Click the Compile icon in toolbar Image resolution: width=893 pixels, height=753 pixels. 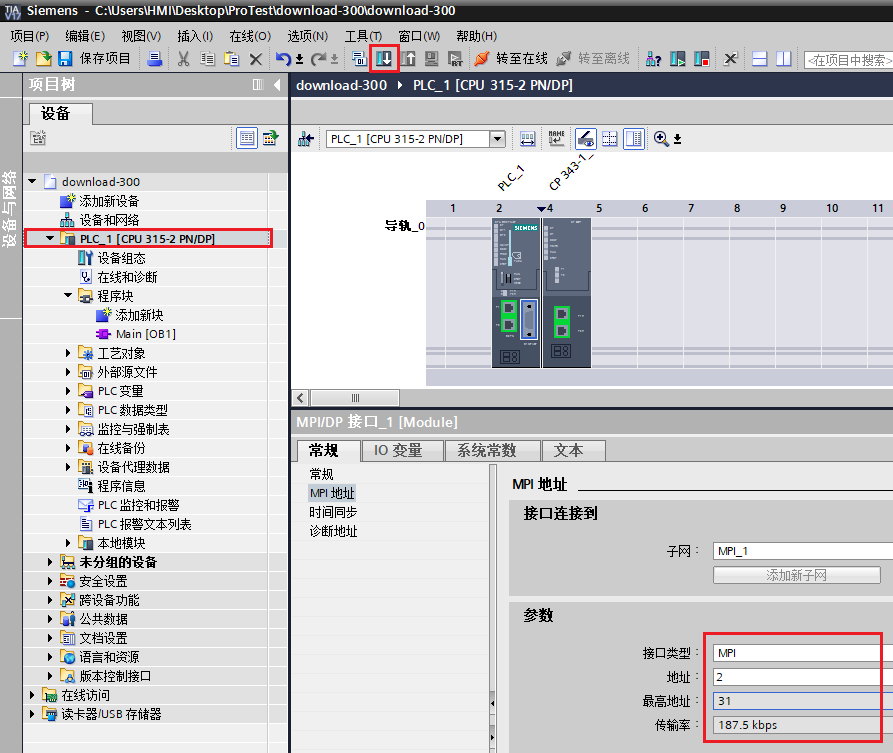tap(359, 58)
